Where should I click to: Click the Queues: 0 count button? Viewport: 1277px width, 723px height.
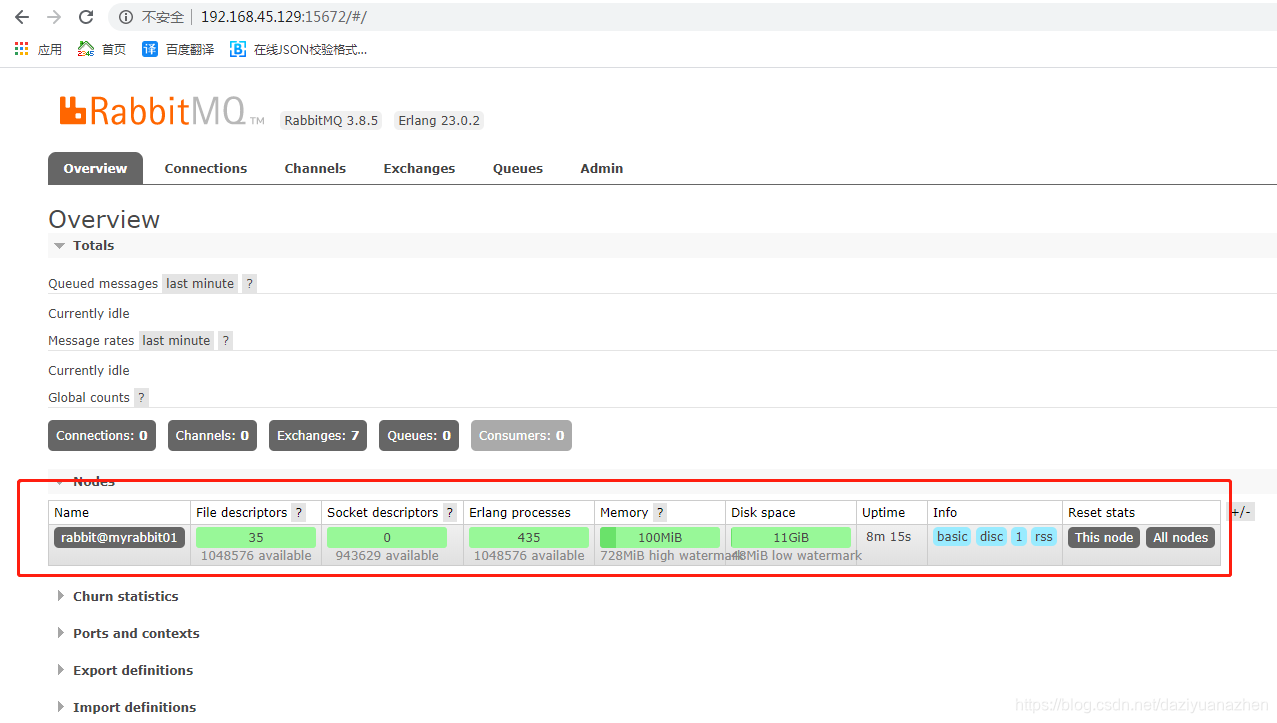coord(419,436)
